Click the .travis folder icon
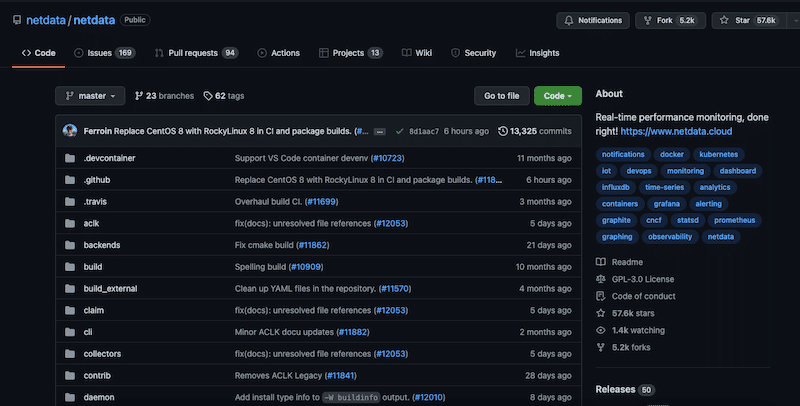This screenshot has height=406, width=800. (70, 201)
